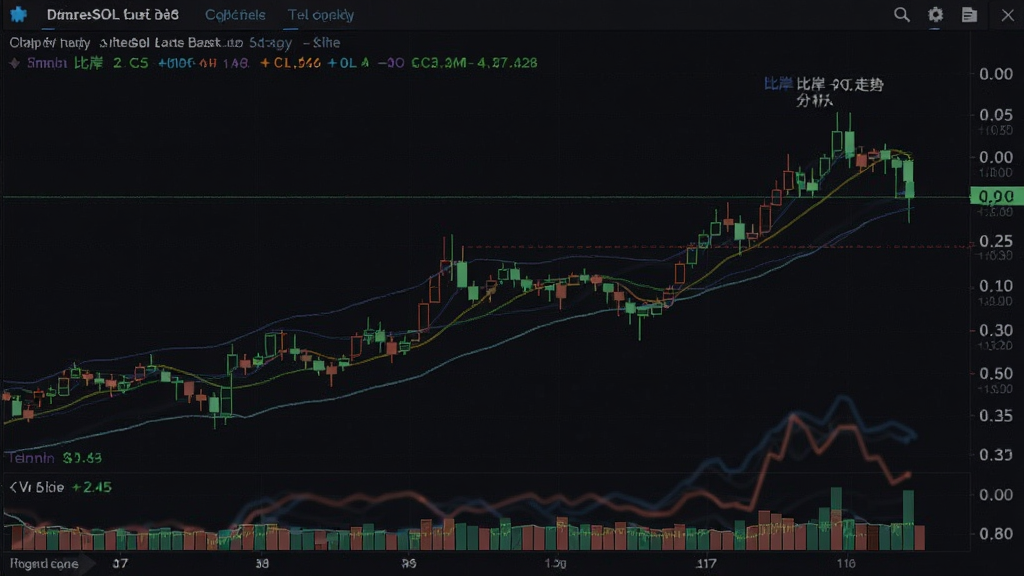Click the 38 time axis label
Image resolution: width=1024 pixels, height=576 pixels.
click(x=262, y=564)
